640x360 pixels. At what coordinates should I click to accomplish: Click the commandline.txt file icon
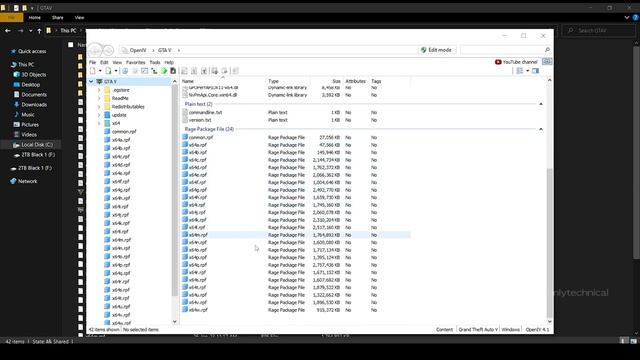pos(185,112)
